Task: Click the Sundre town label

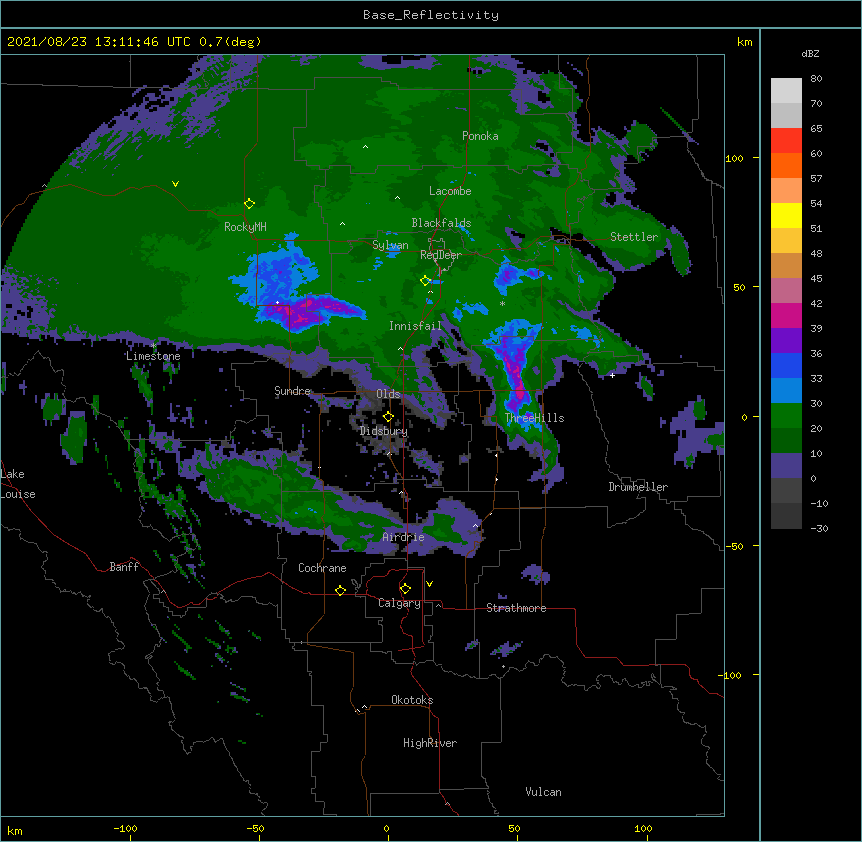Action: [x=292, y=391]
